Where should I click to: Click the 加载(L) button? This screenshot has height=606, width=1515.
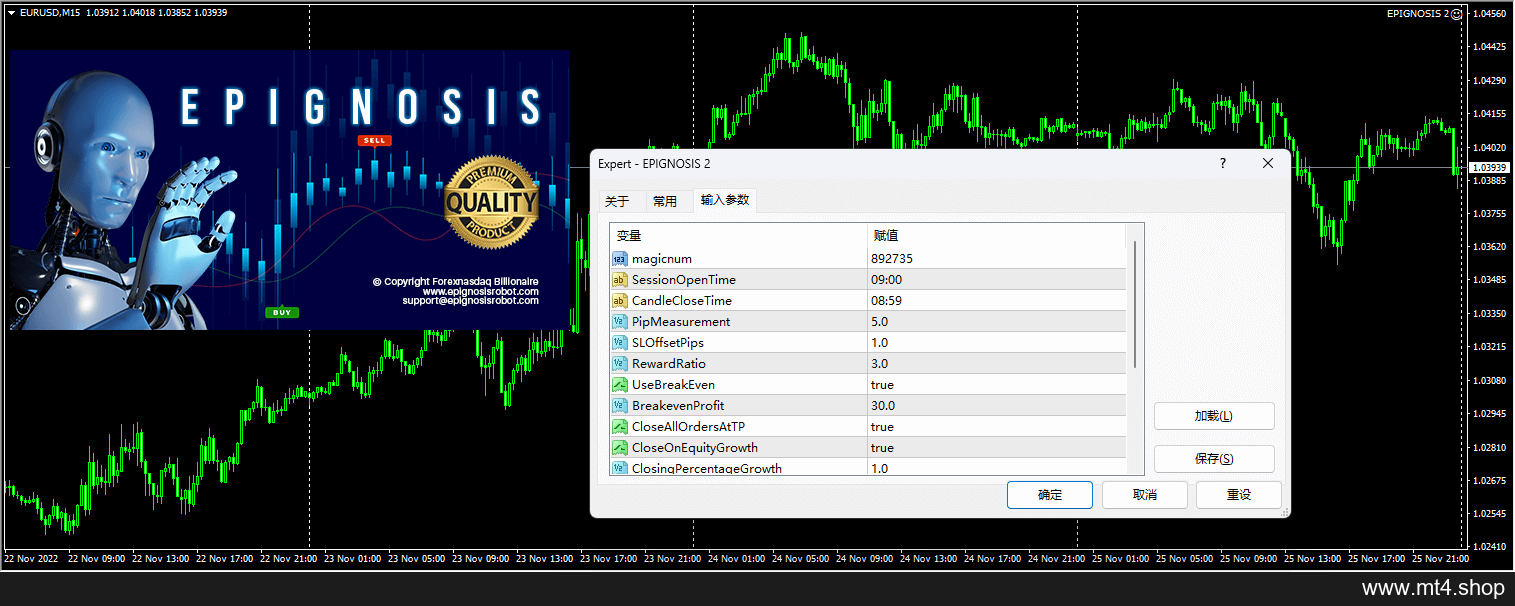1214,417
